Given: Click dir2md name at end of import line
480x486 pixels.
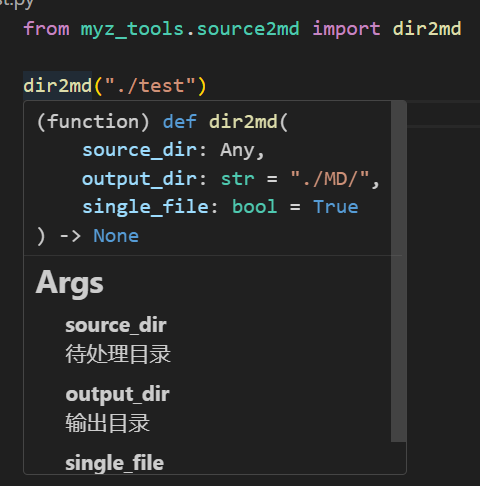Looking at the screenshot, I should (427, 29).
